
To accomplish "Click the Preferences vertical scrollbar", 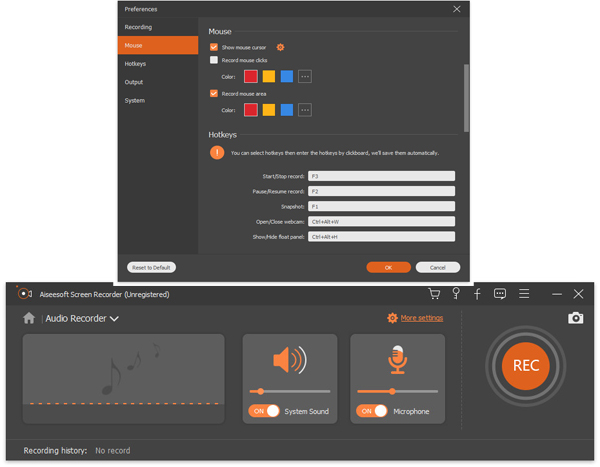I will (466, 98).
